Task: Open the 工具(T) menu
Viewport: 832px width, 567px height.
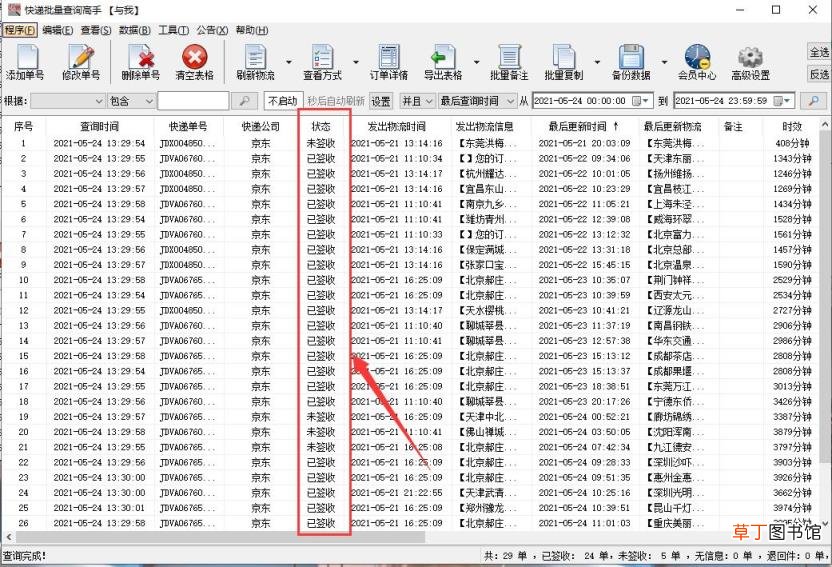Action: pyautogui.click(x=174, y=30)
